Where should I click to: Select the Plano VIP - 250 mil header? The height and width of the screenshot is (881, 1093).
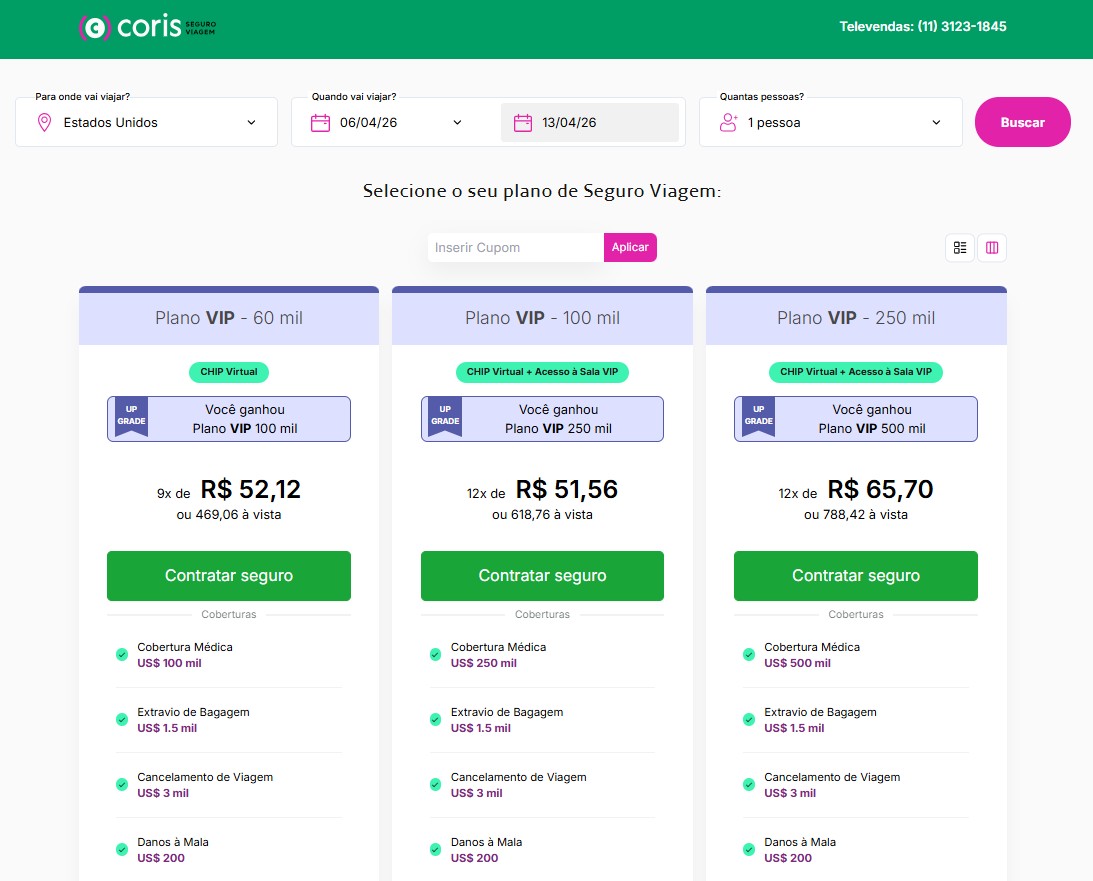tap(856, 318)
